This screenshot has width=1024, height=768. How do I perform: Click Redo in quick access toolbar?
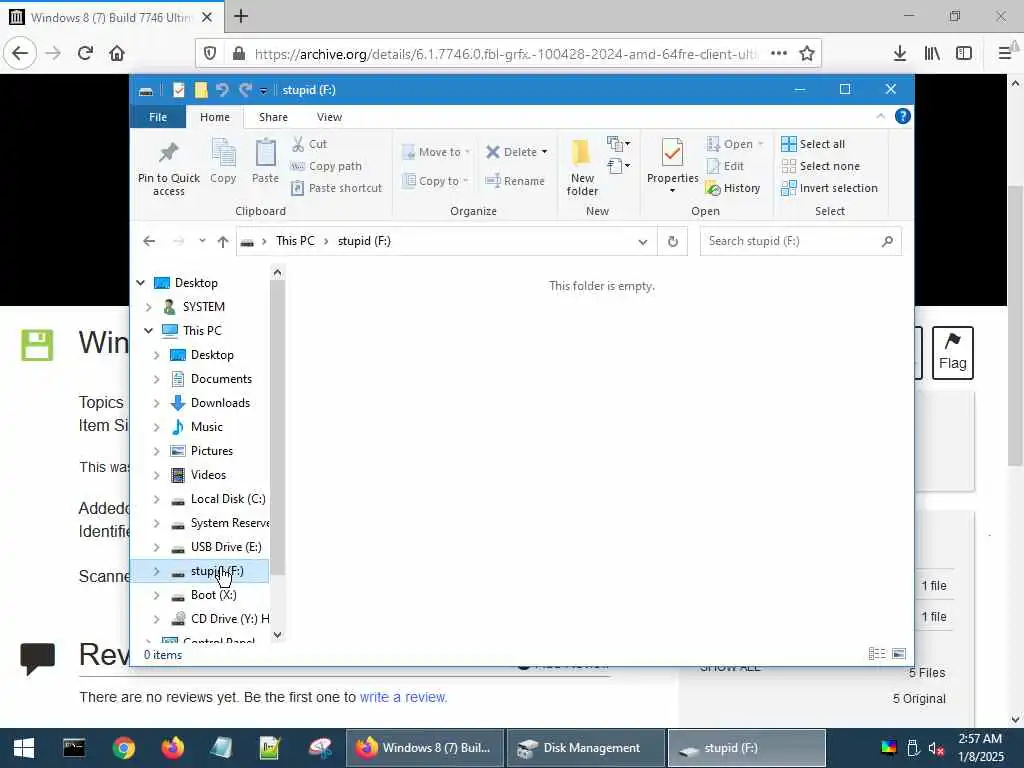coord(246,90)
